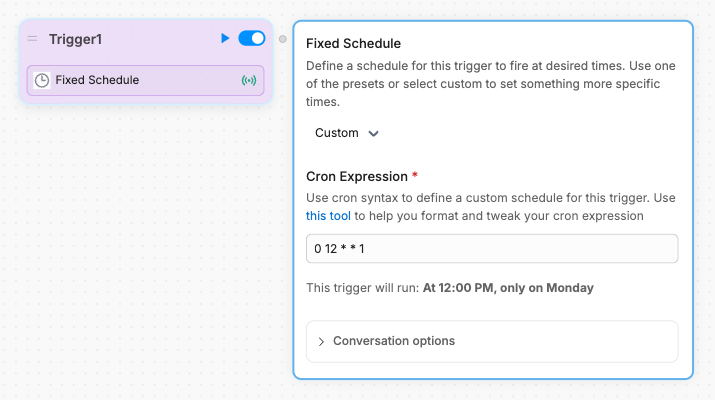Click the connector dot beside Trigger1 node

tap(283, 39)
